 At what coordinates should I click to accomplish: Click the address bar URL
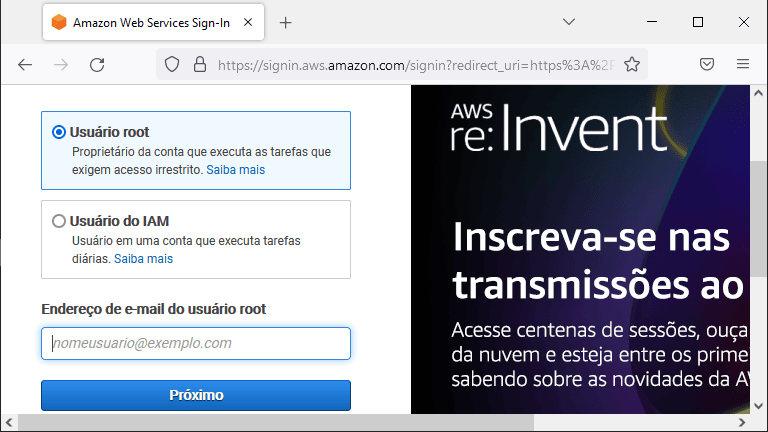(416, 65)
